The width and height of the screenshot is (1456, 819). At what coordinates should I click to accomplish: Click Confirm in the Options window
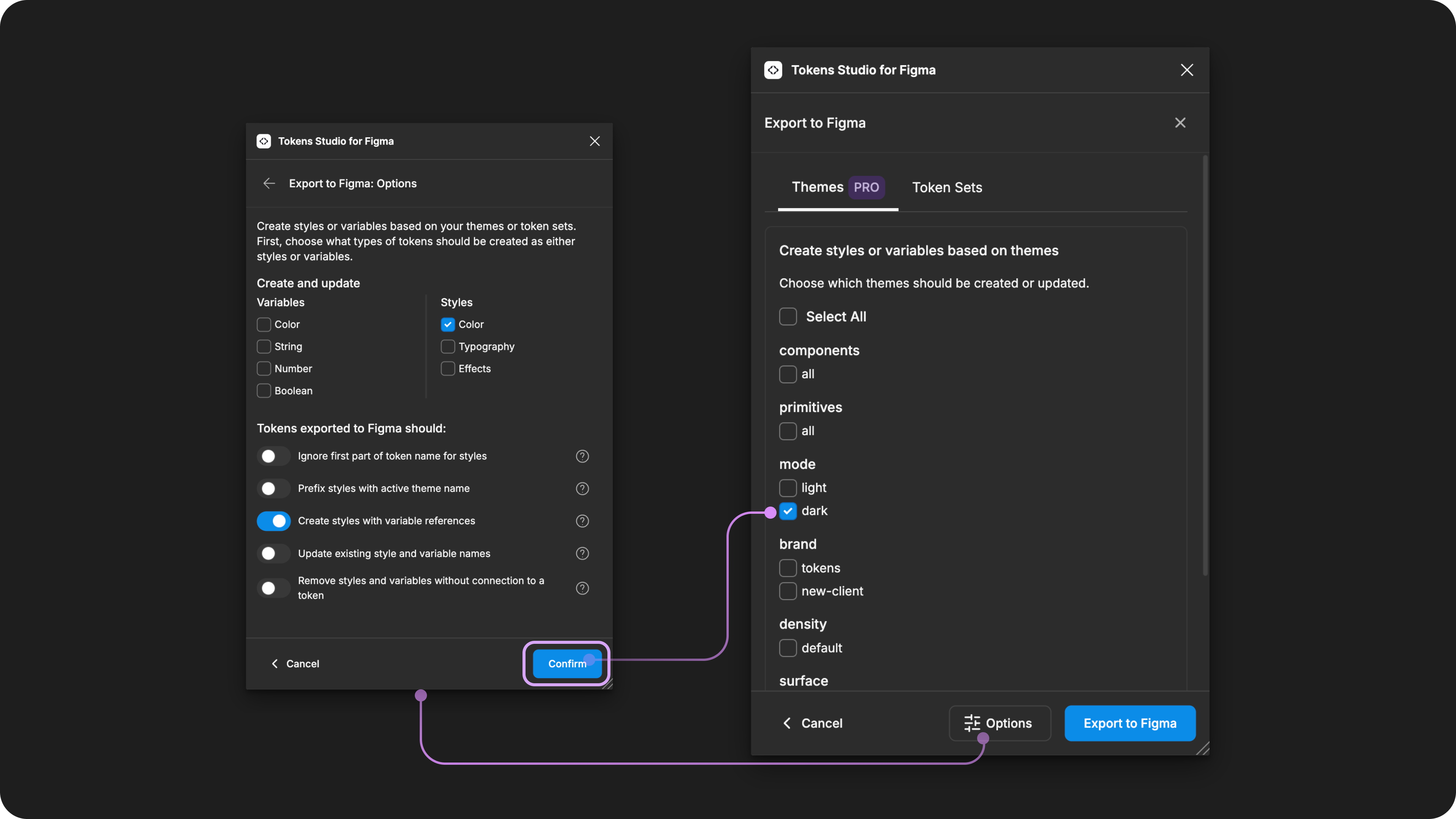coord(567,664)
